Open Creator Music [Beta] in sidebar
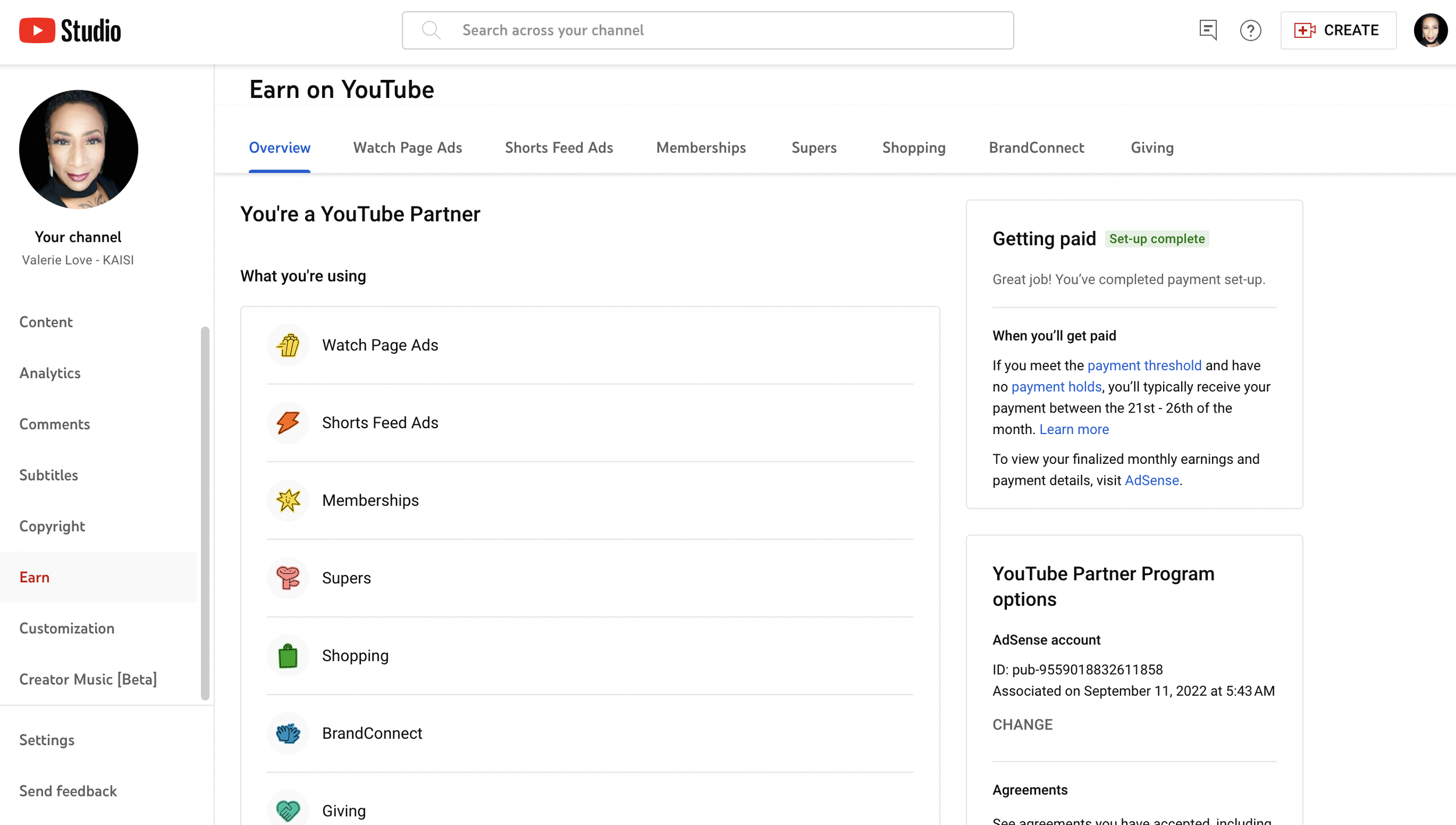Viewport: 1456px width, 825px height. [88, 679]
